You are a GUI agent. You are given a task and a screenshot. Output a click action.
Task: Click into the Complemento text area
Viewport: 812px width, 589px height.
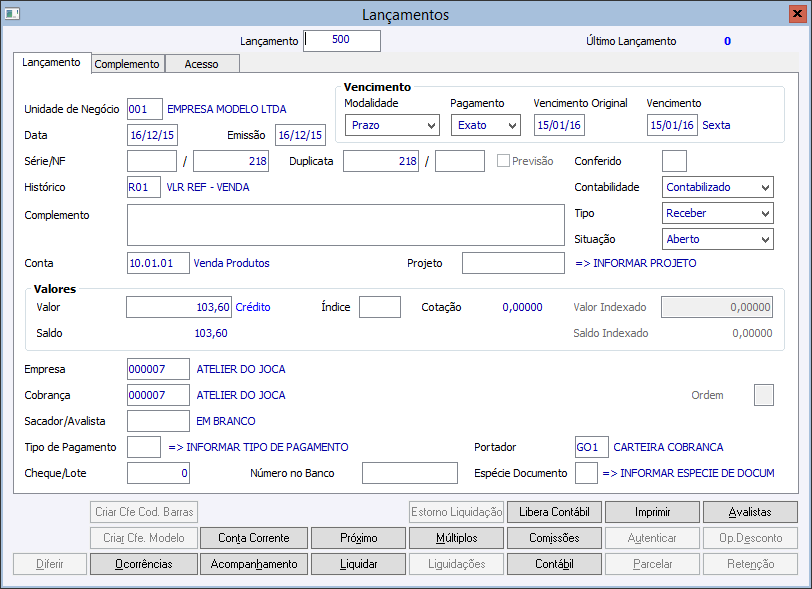(x=345, y=225)
